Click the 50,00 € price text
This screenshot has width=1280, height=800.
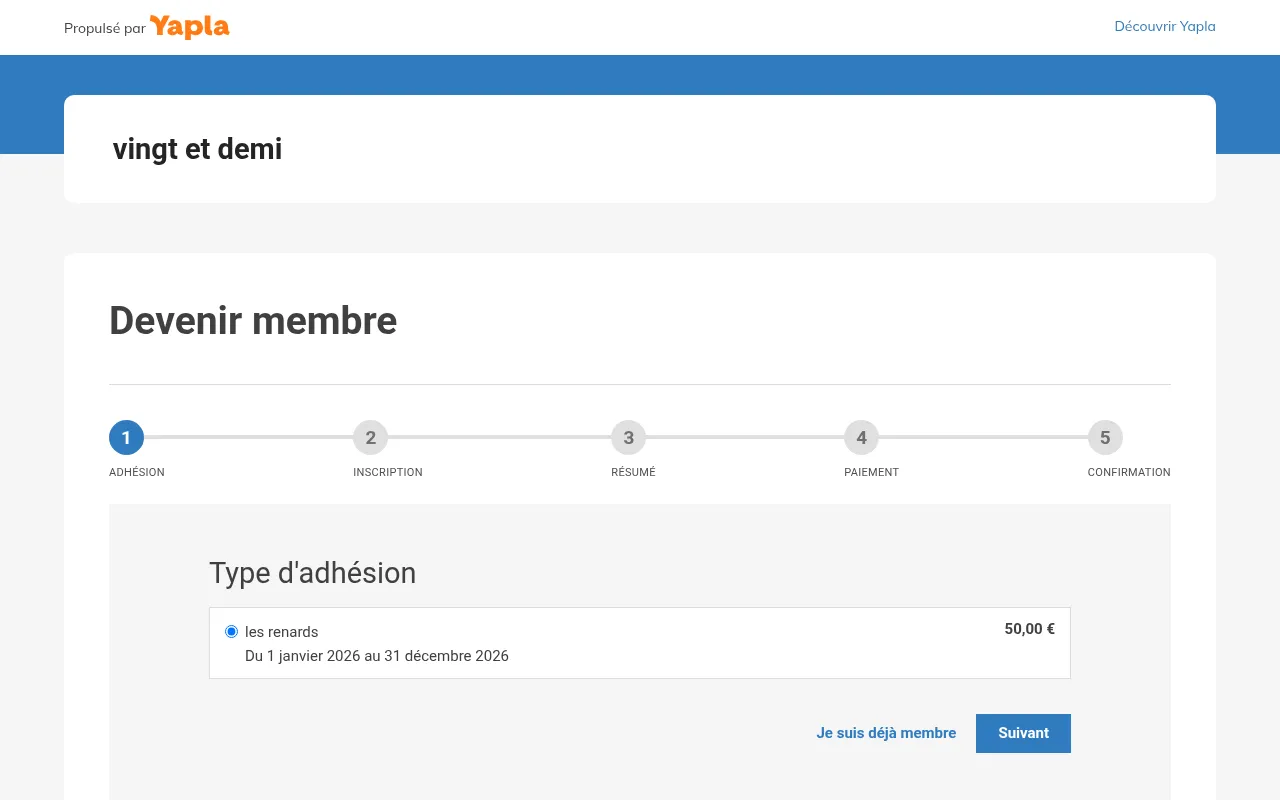pos(1030,629)
